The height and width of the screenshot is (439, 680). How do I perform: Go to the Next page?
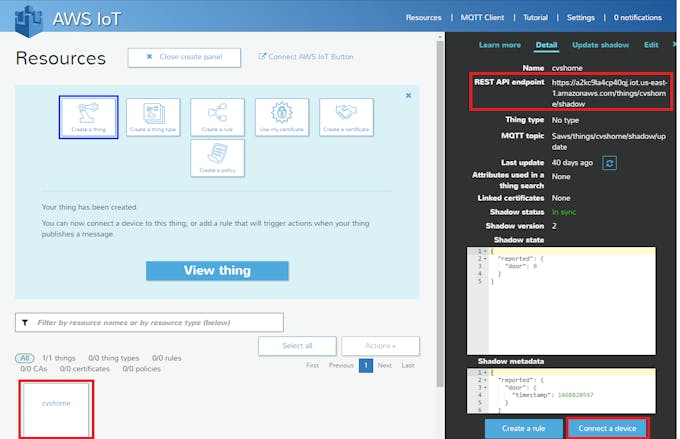click(385, 365)
